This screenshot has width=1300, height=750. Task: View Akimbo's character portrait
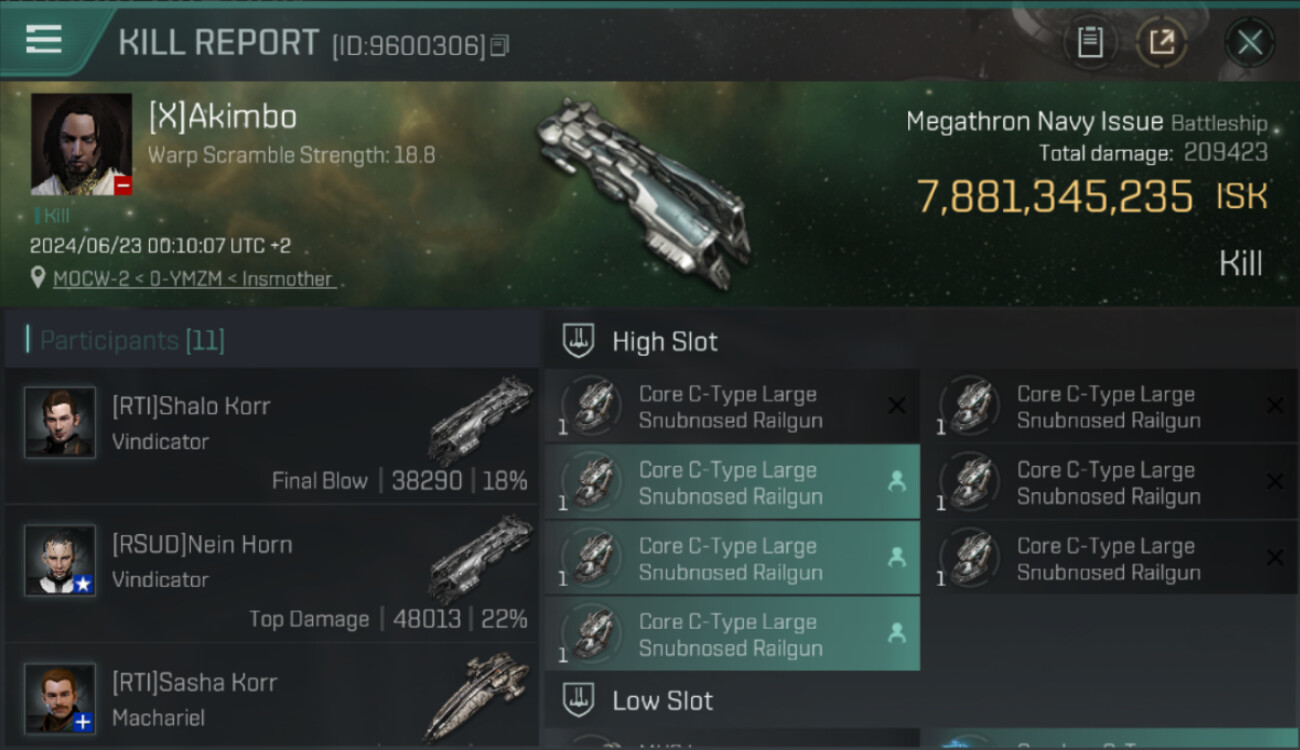(81, 144)
